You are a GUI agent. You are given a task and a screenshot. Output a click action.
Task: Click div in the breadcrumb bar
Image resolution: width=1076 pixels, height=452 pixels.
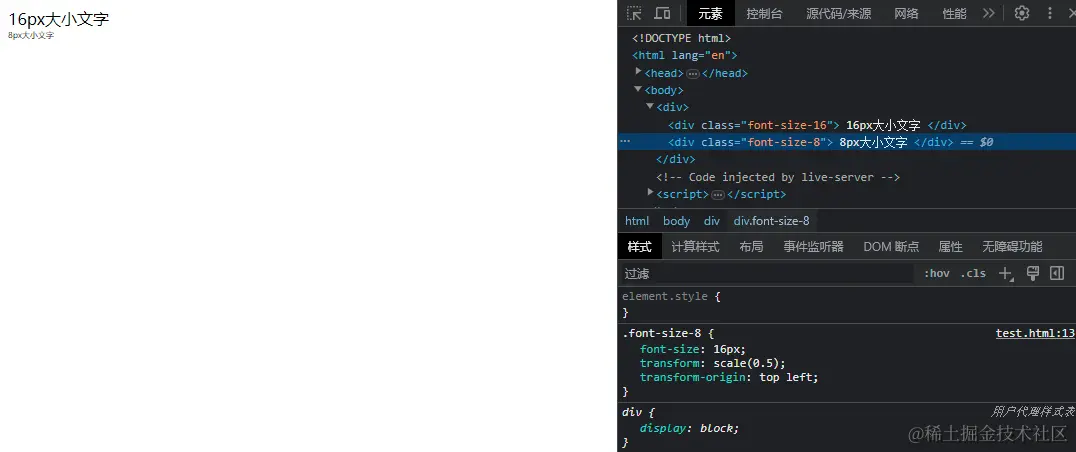(x=712, y=221)
